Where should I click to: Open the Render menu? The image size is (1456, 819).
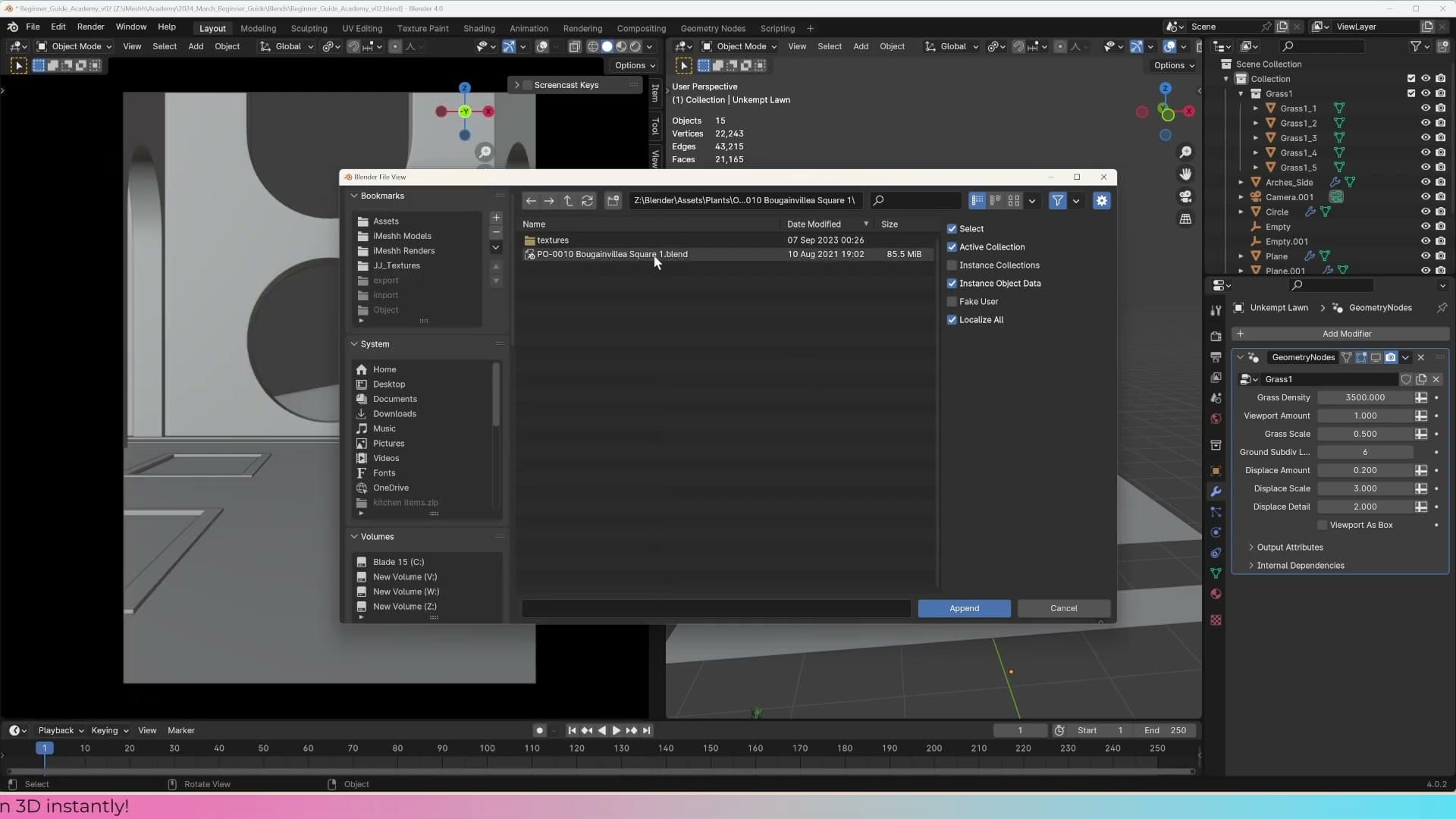click(91, 27)
